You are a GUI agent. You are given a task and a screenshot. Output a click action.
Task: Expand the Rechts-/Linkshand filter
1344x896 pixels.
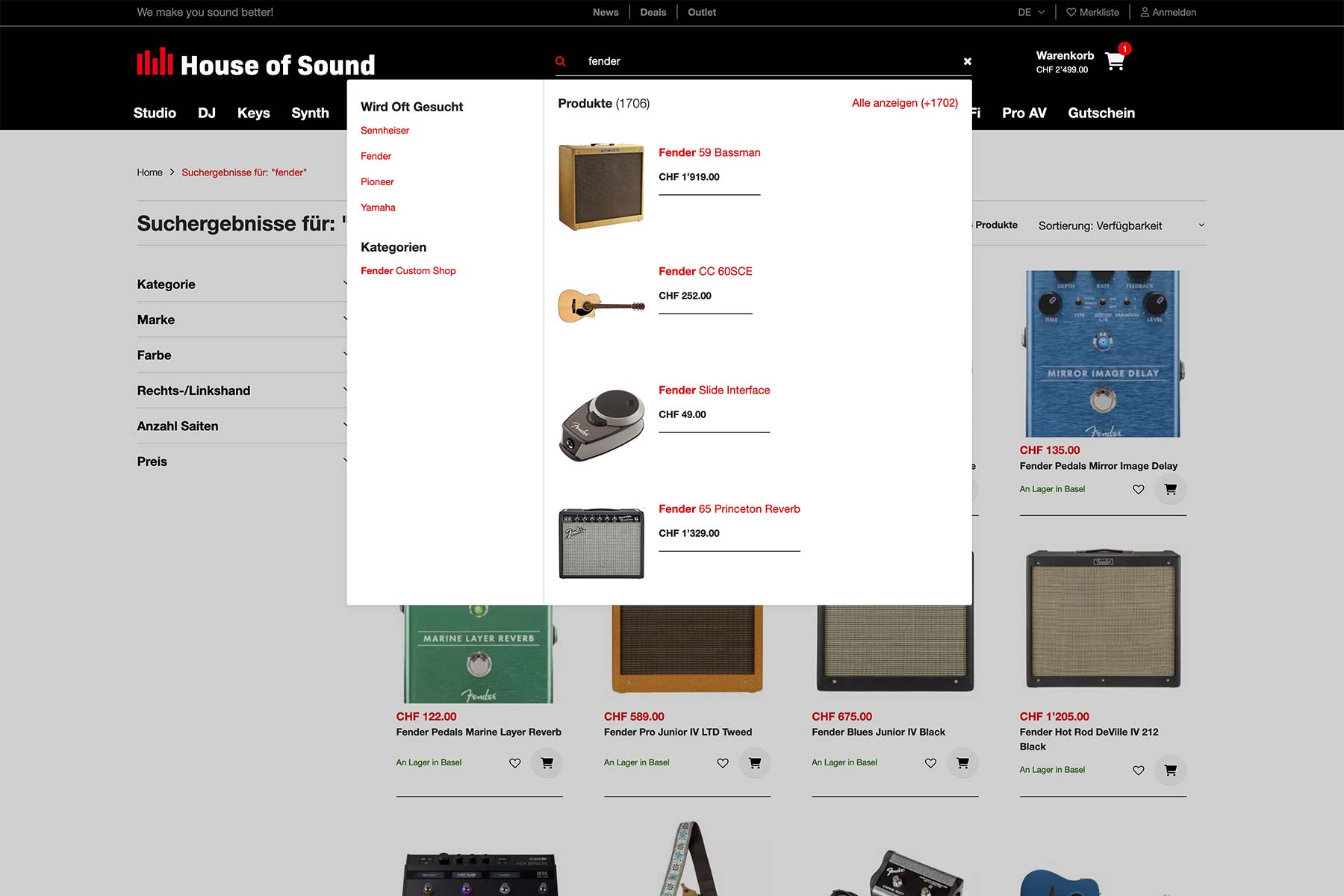pyautogui.click(x=241, y=391)
